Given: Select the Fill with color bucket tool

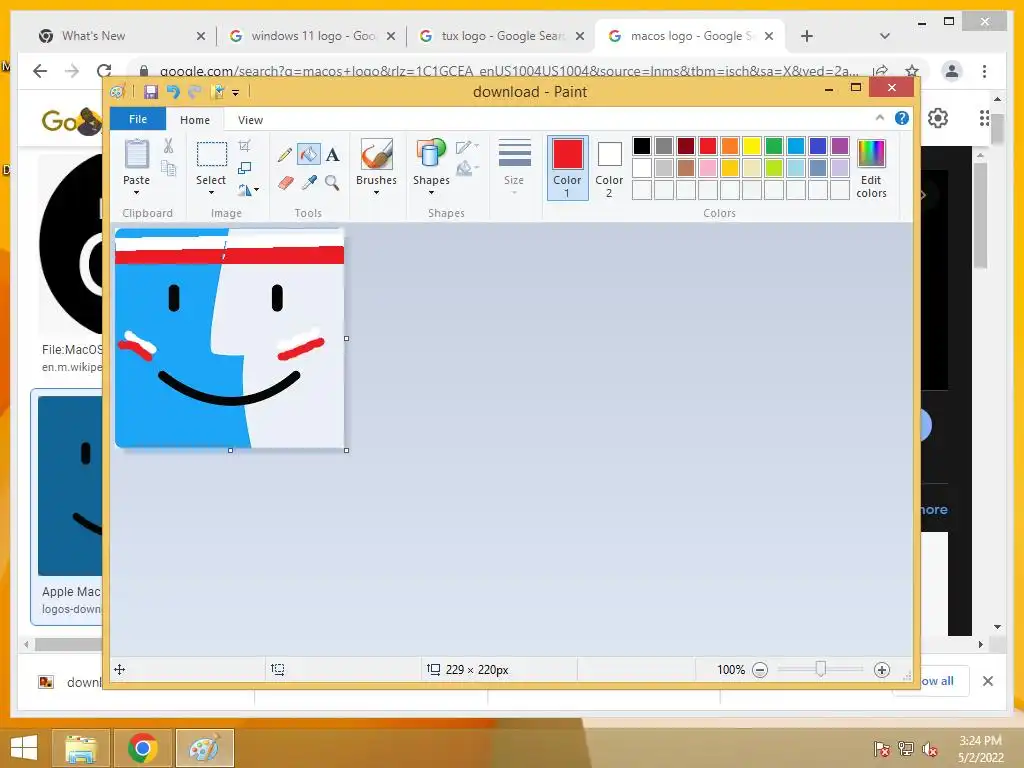Looking at the screenshot, I should 308,154.
